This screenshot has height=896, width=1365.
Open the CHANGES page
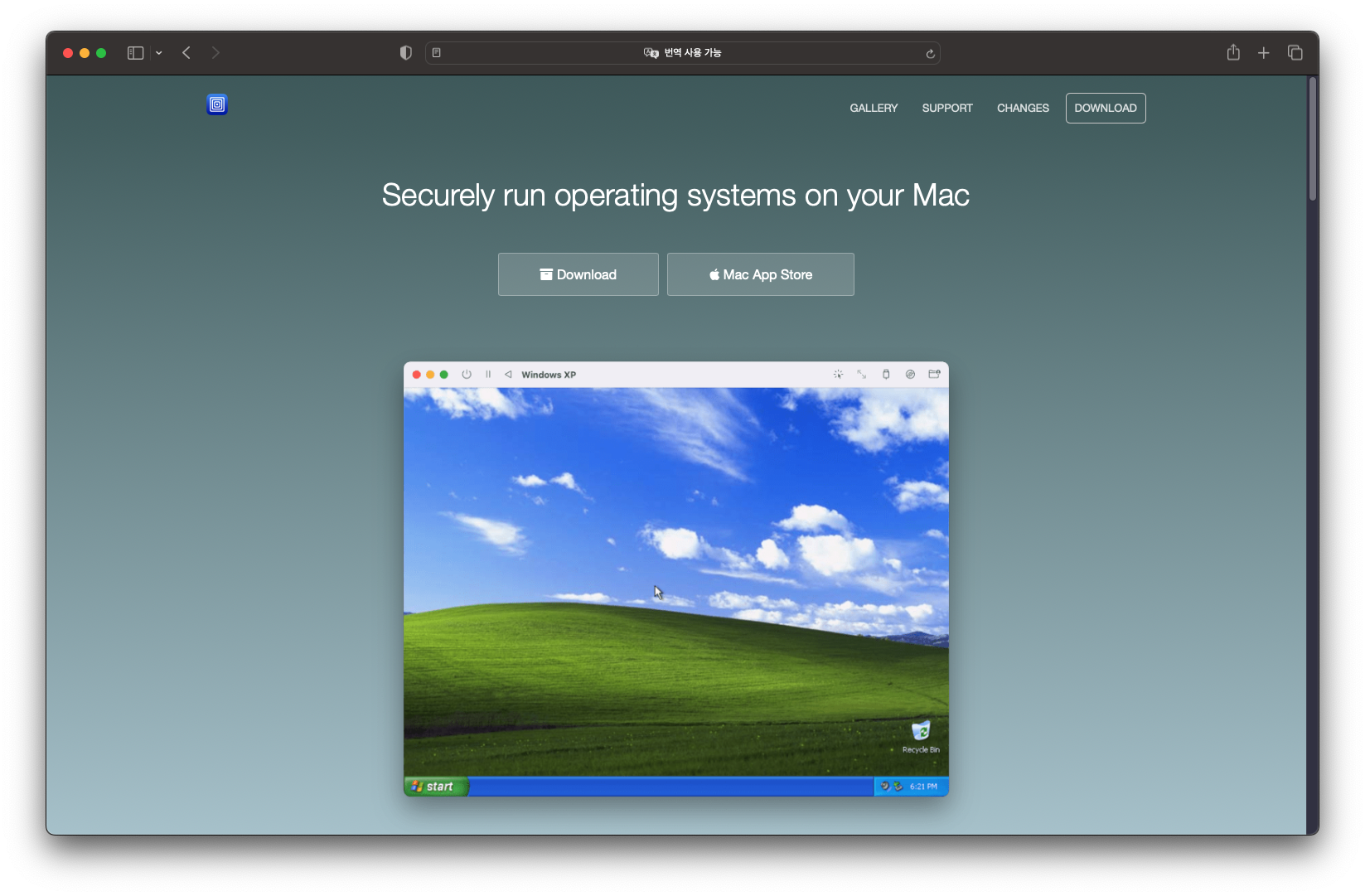1023,109
